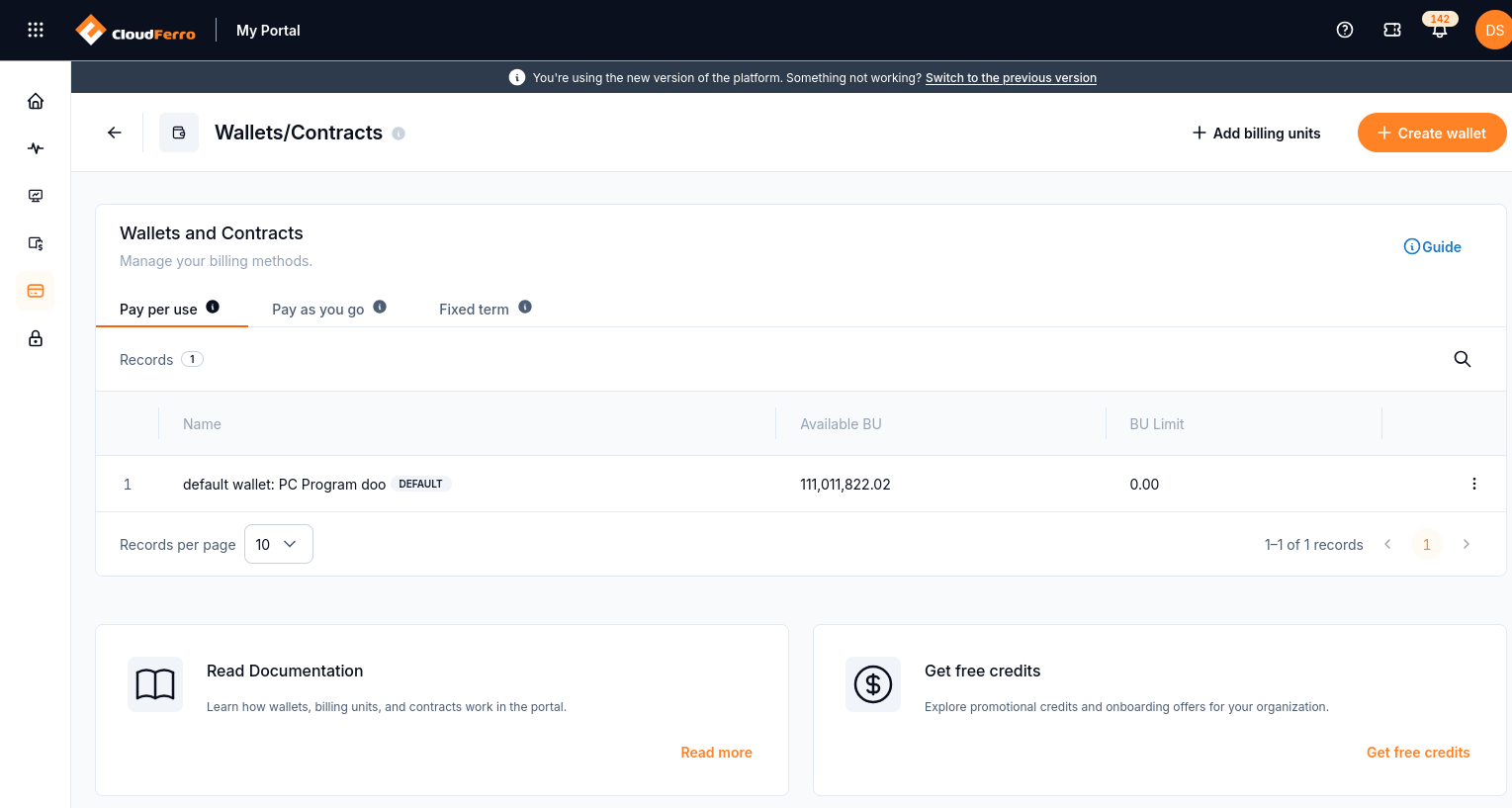Click the 111,011,822.02 available BU value
This screenshot has height=808, width=1512.
click(x=845, y=485)
